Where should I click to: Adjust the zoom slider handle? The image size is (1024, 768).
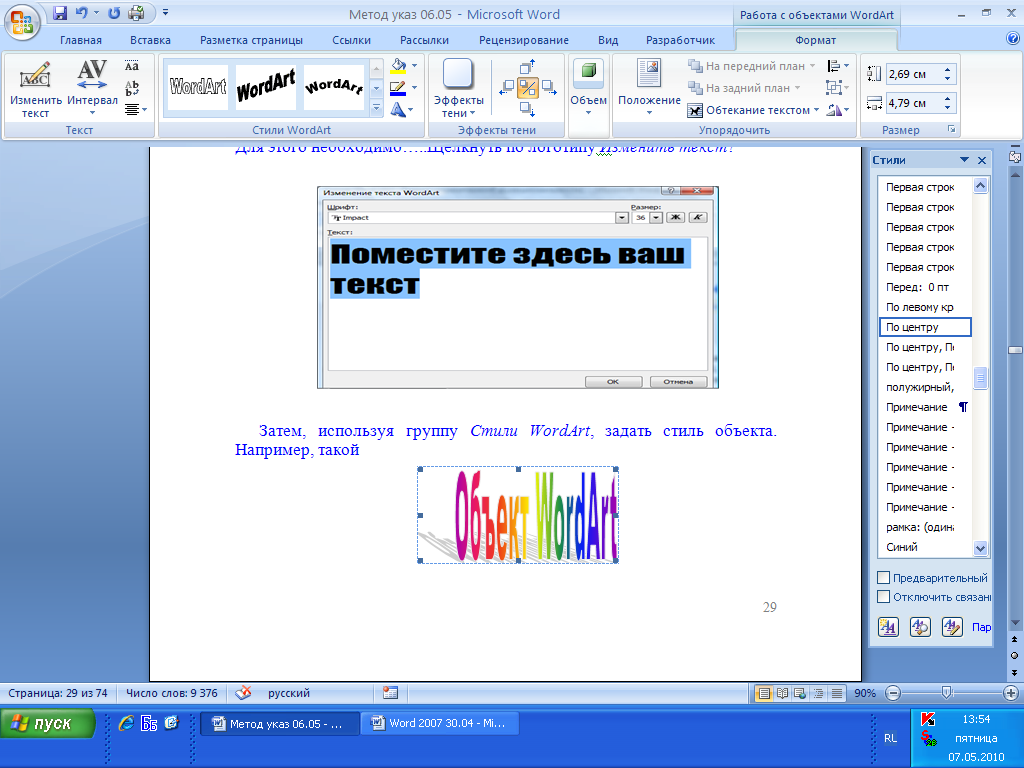[946, 693]
